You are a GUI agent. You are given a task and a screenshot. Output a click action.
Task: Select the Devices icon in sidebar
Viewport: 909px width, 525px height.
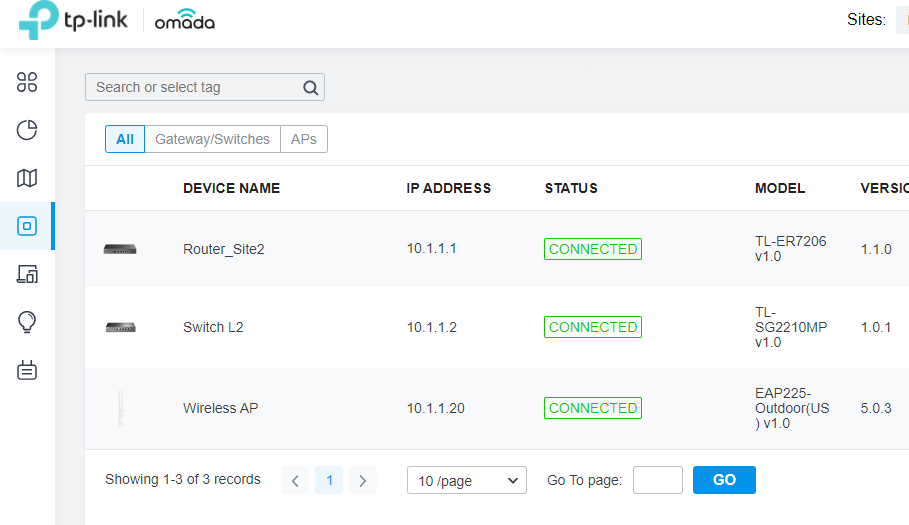pyautogui.click(x=27, y=226)
